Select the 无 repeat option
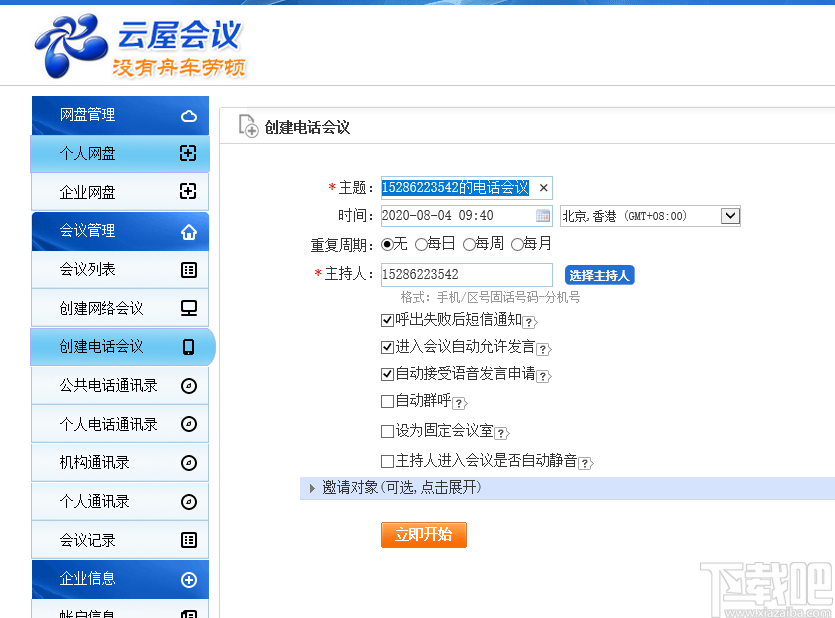The image size is (835, 618). 387,245
